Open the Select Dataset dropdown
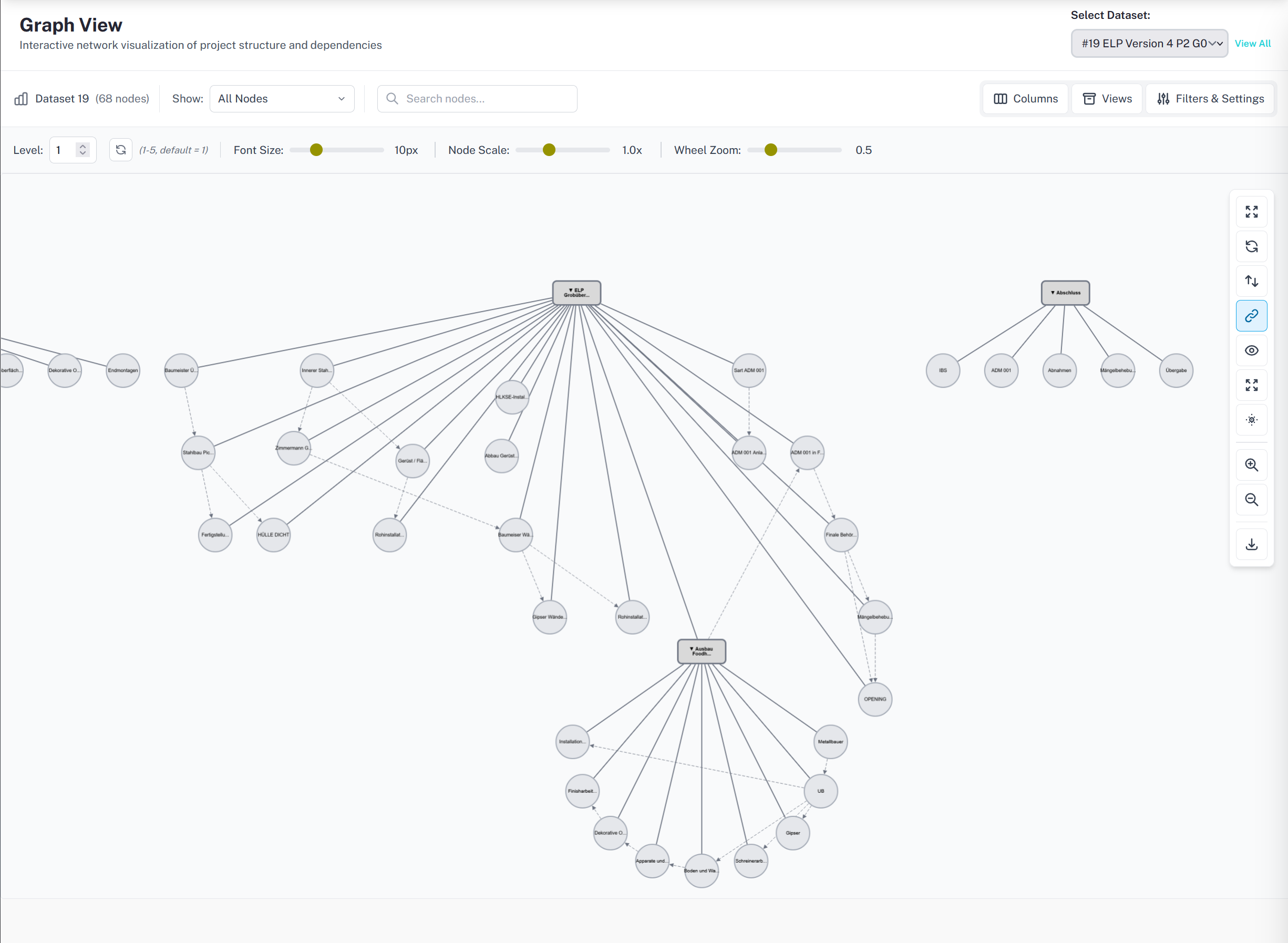1288x943 pixels. (x=1149, y=44)
